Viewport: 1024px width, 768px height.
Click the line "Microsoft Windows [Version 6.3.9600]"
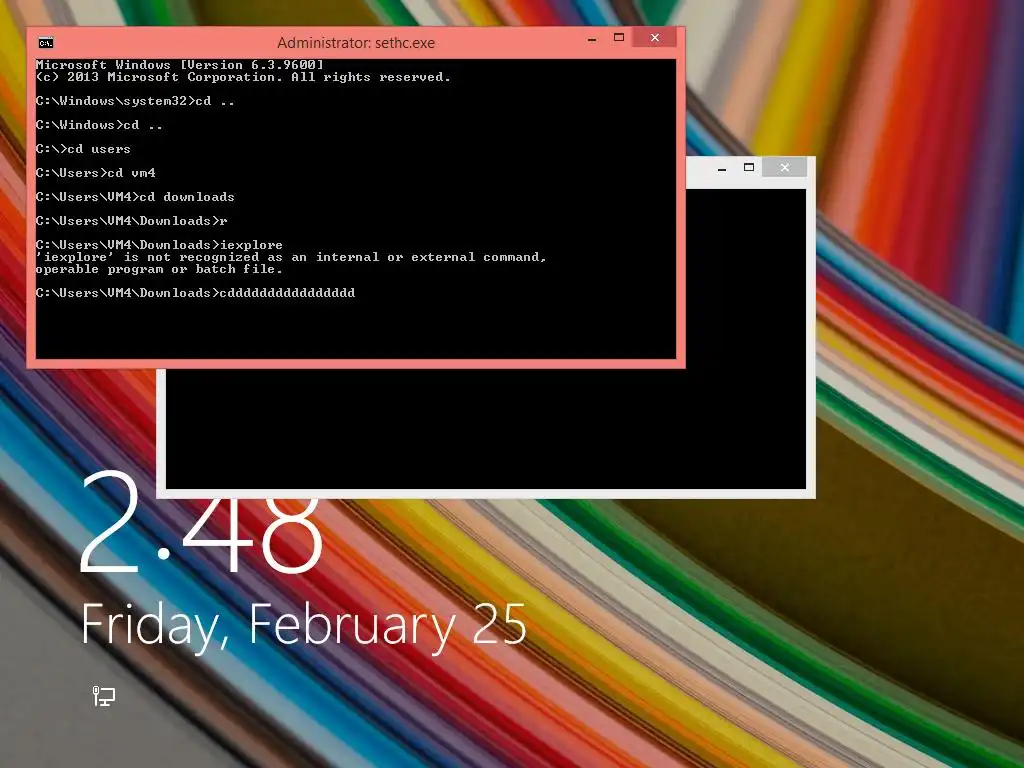click(x=180, y=65)
